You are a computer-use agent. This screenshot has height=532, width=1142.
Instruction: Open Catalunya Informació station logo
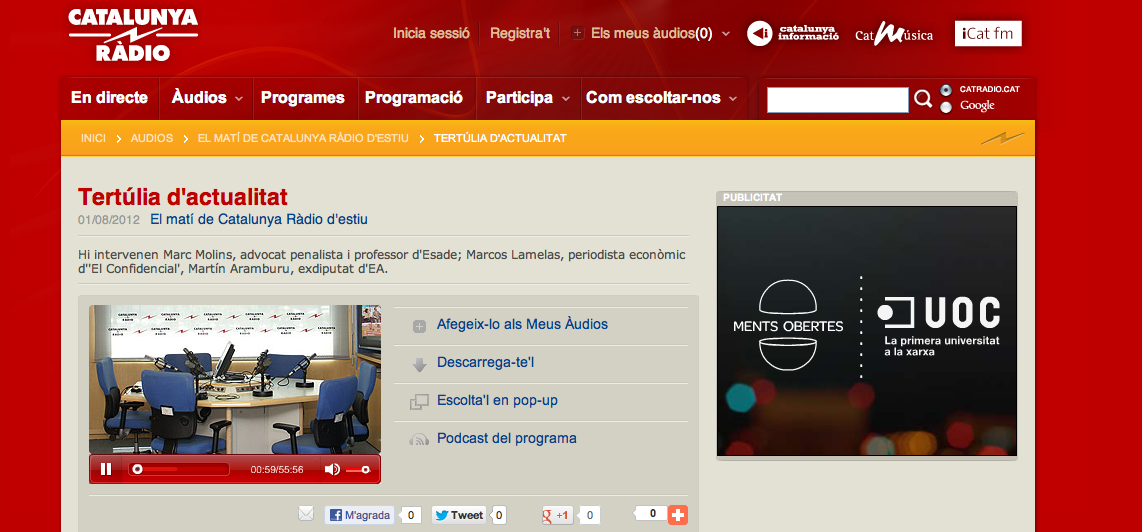792,33
